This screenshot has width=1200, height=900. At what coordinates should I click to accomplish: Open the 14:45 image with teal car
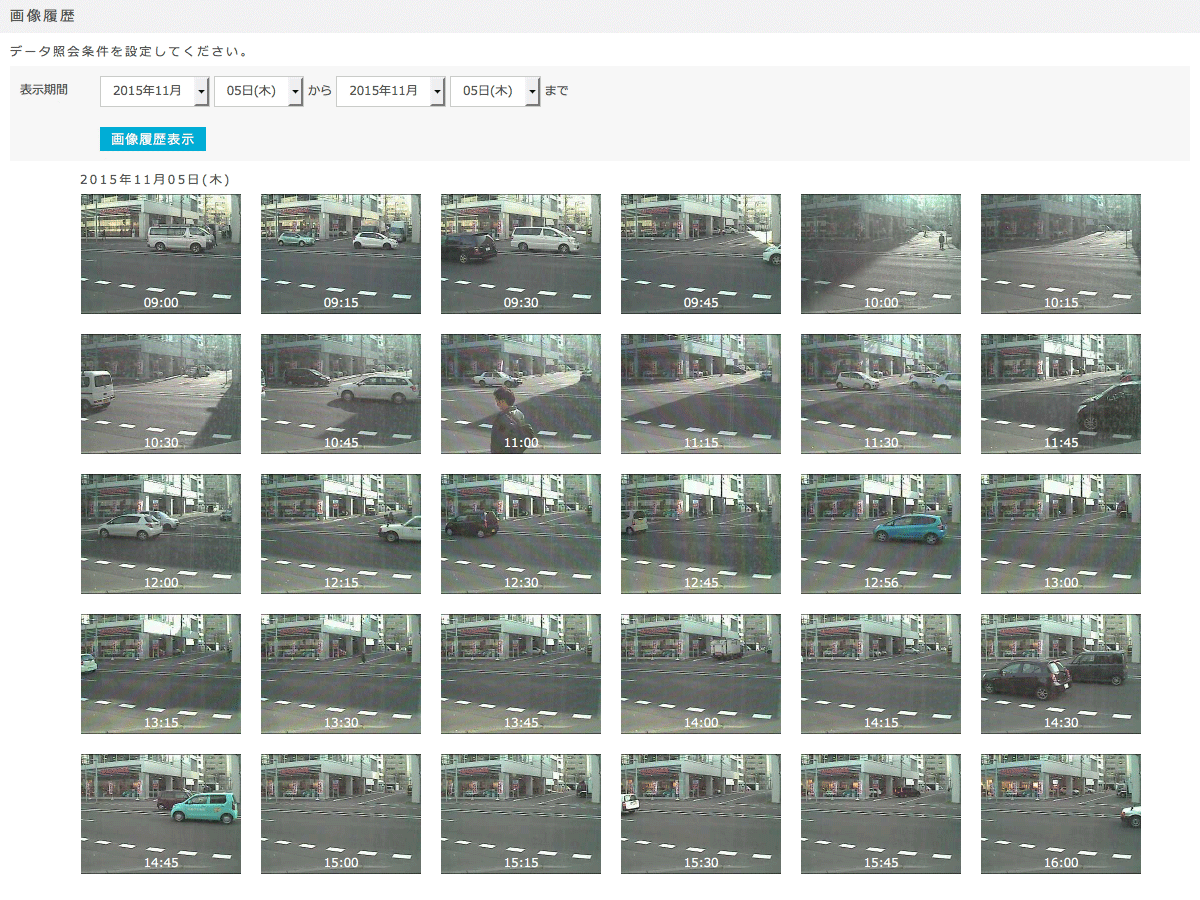click(x=161, y=814)
